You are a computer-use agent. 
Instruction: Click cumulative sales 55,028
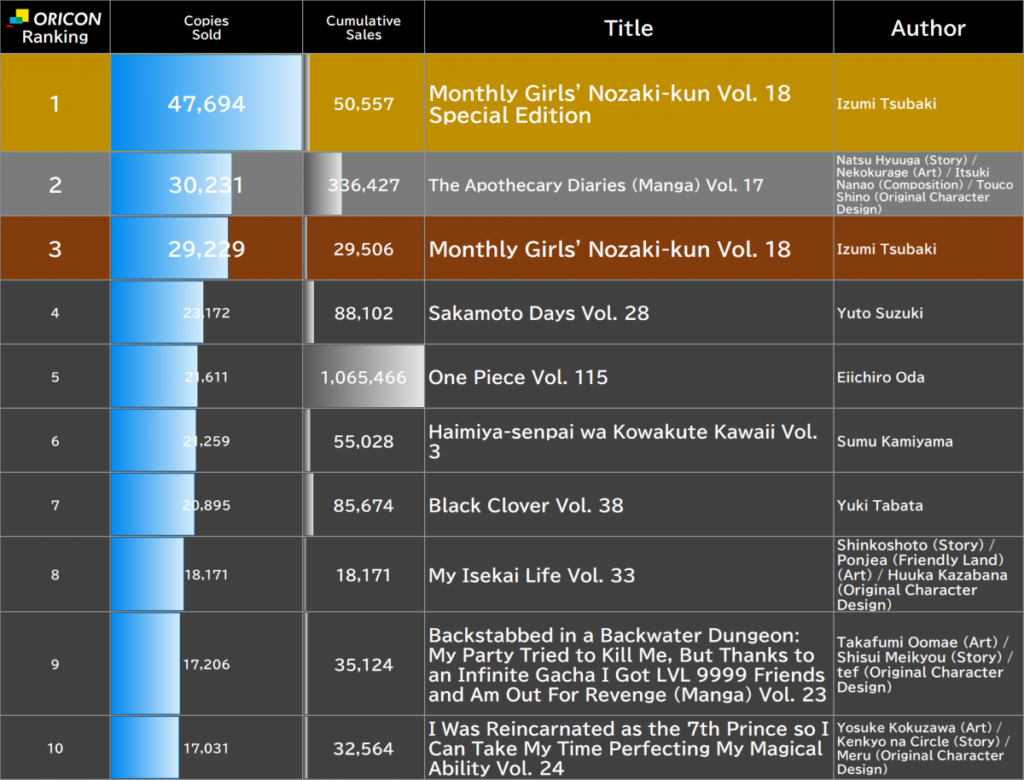pos(364,441)
